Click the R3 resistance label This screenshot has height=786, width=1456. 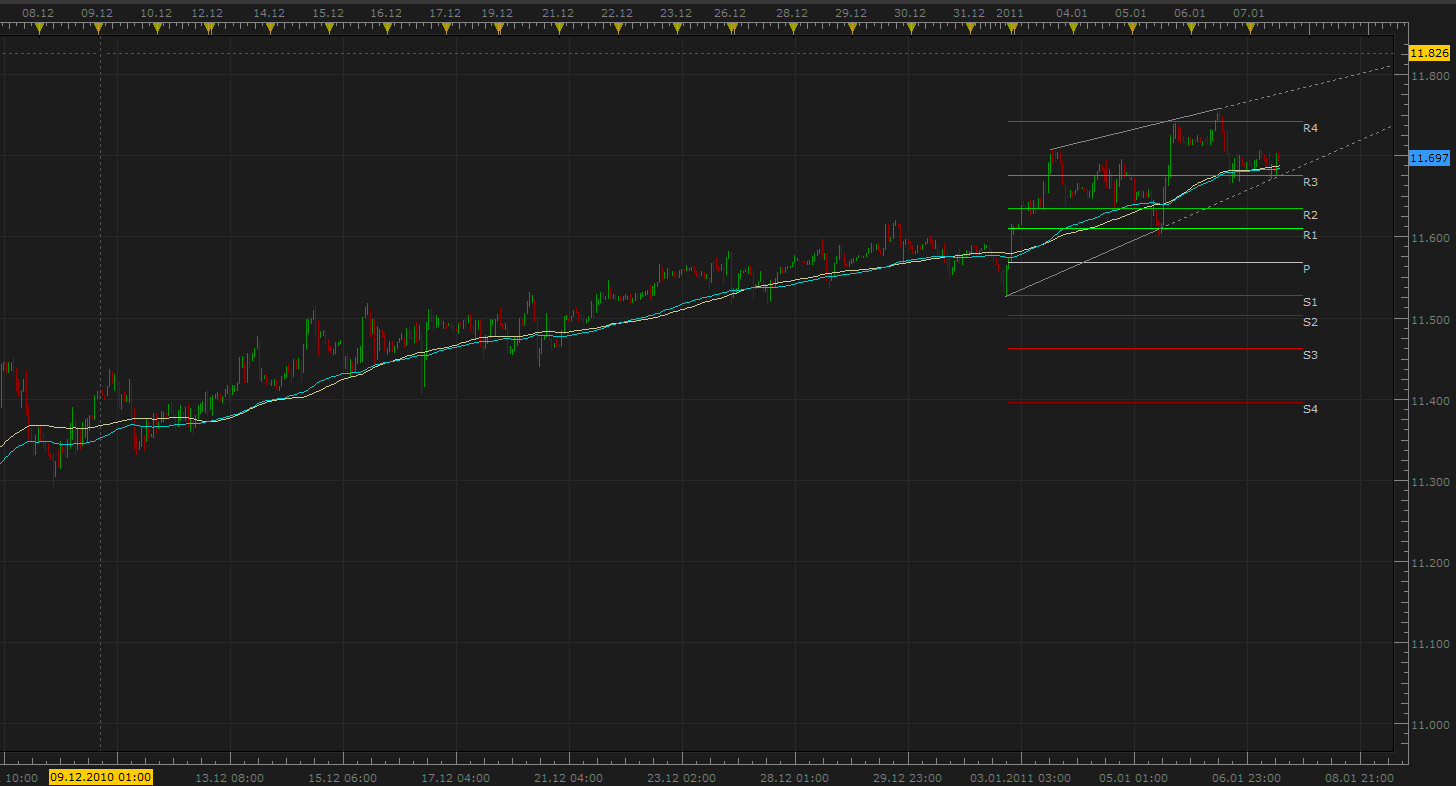[x=1310, y=182]
